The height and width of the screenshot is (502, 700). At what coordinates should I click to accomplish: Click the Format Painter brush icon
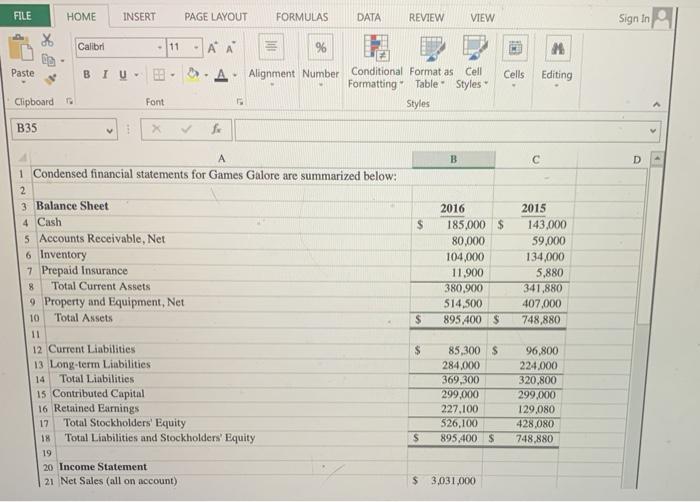pyautogui.click(x=50, y=79)
